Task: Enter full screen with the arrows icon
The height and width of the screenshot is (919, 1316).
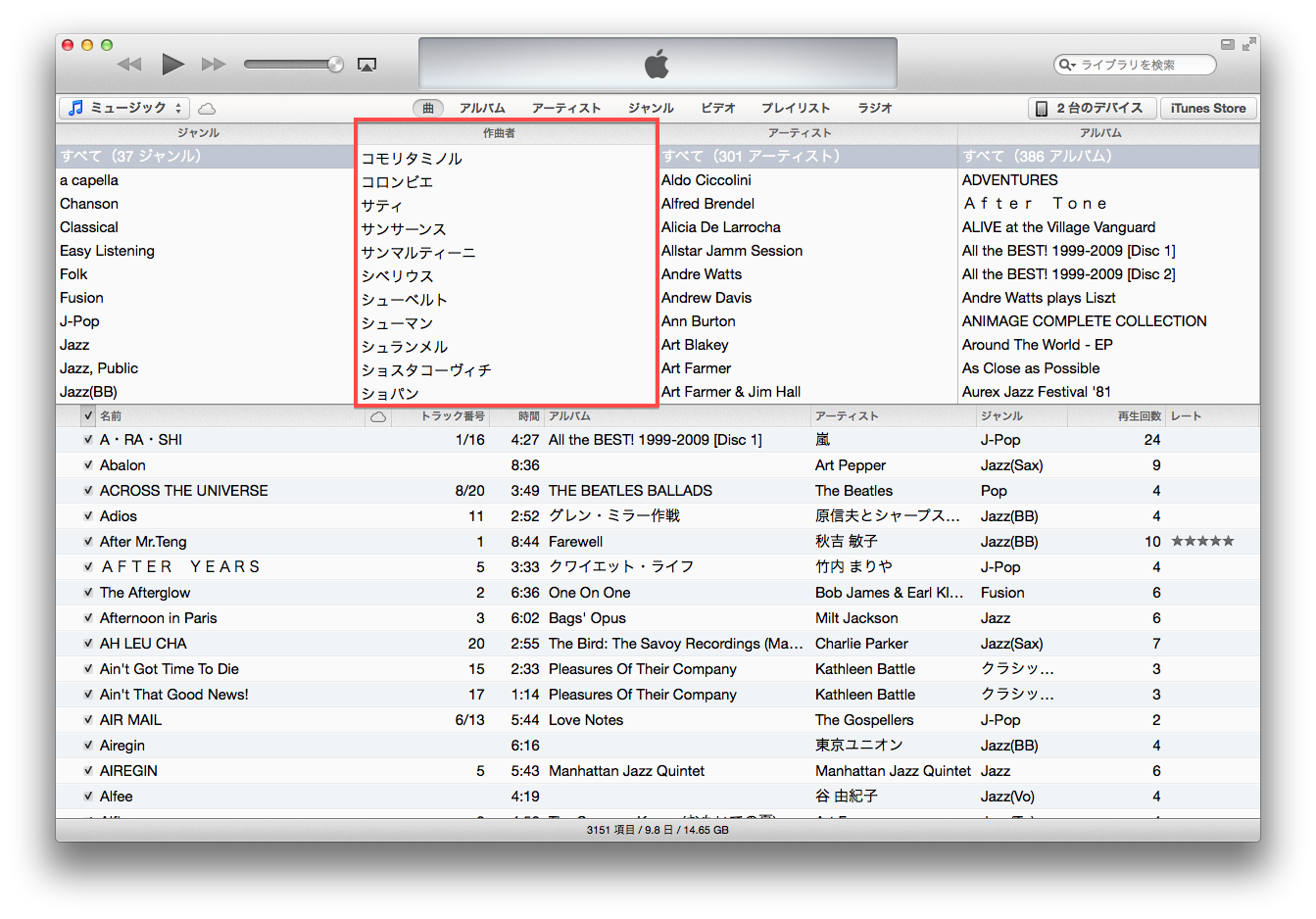Action: [x=1248, y=44]
